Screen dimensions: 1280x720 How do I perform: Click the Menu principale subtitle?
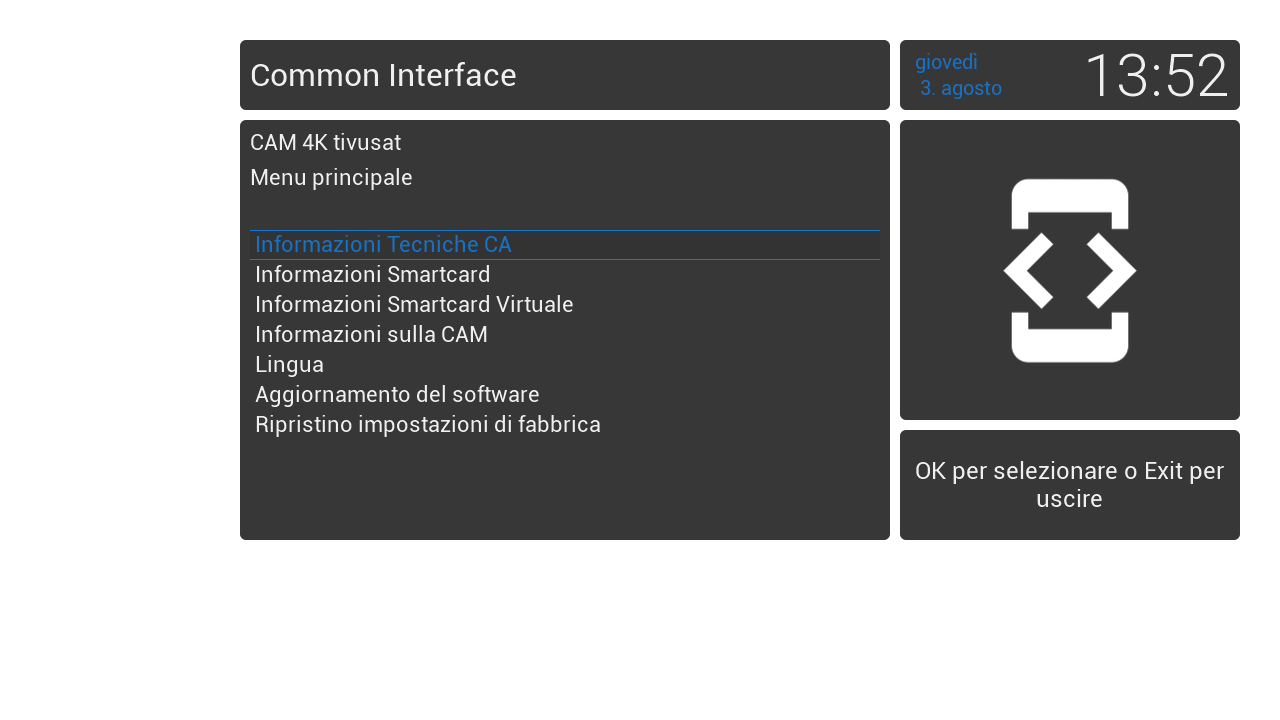[x=331, y=178]
